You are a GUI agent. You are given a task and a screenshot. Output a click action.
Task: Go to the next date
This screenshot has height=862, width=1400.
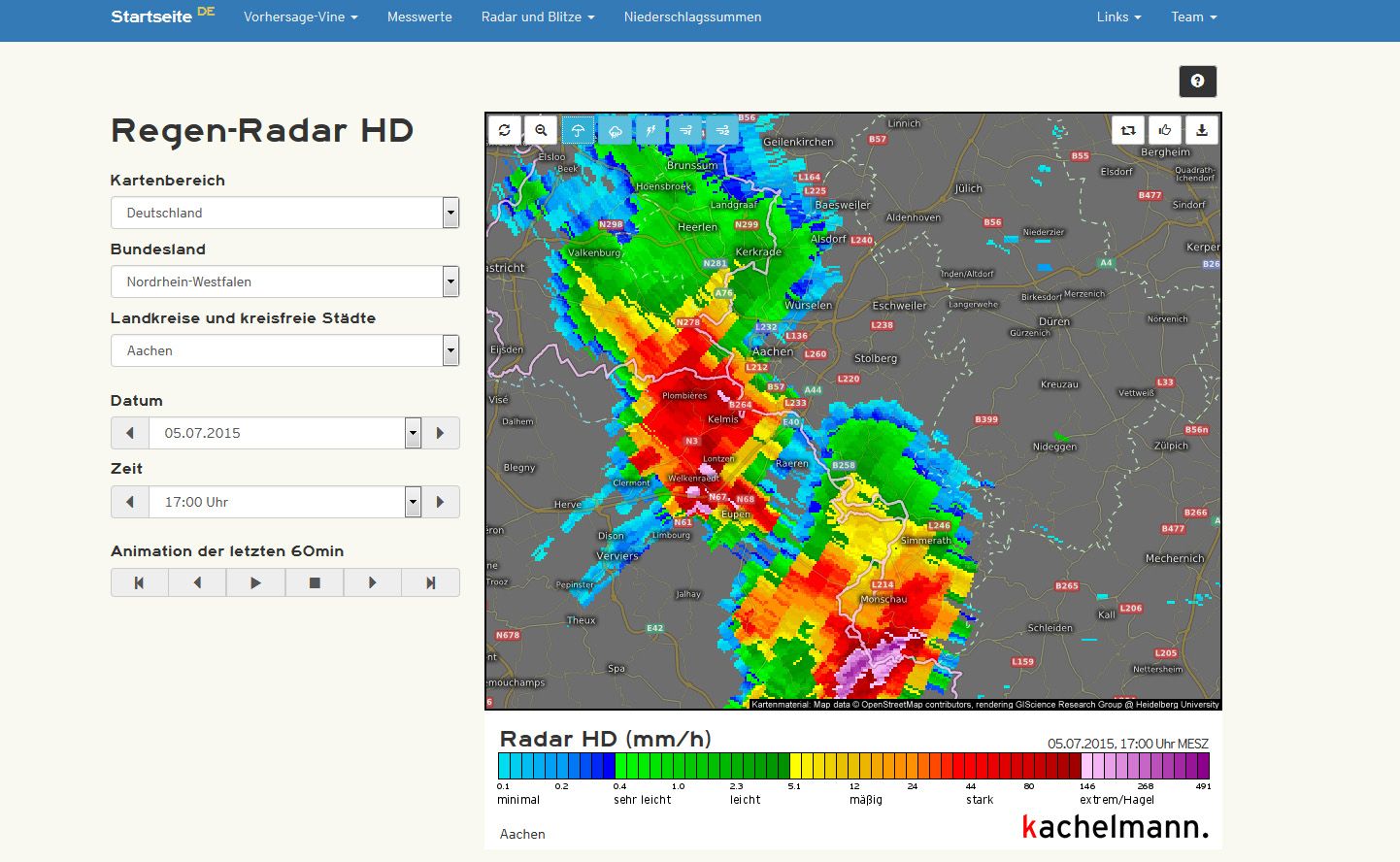(440, 433)
